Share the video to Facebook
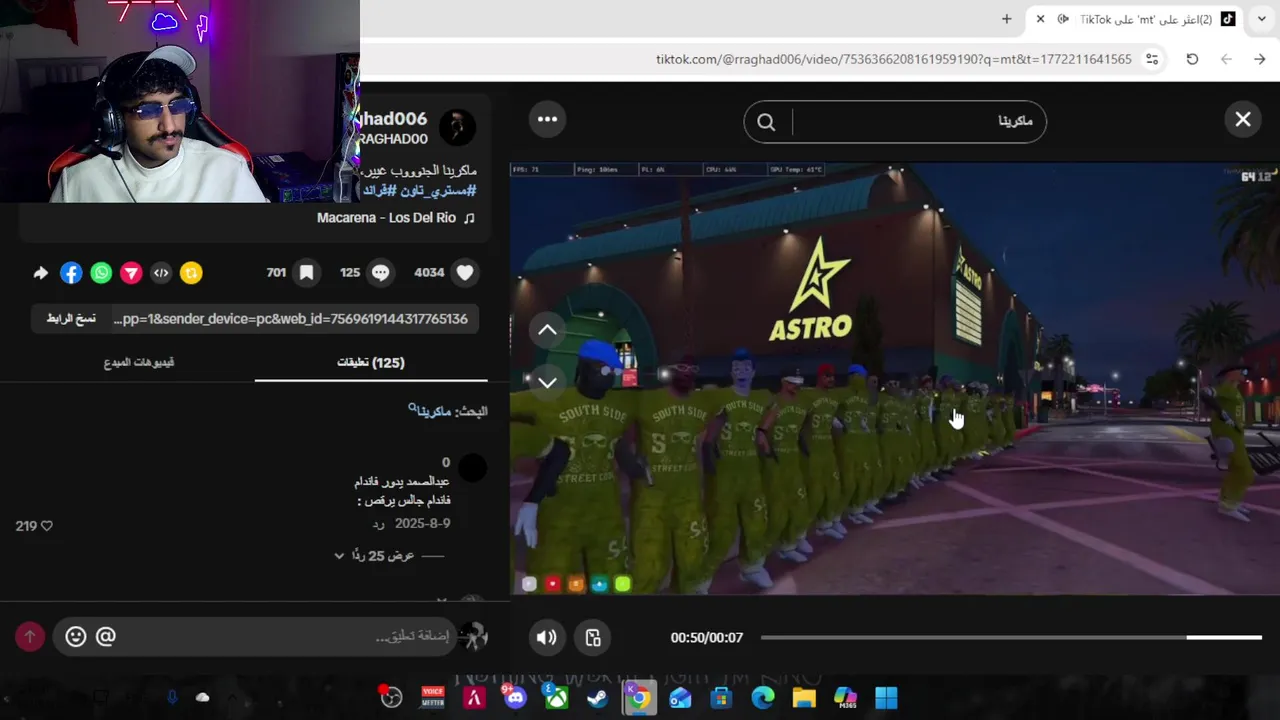Image resolution: width=1280 pixels, height=720 pixels. point(71,272)
